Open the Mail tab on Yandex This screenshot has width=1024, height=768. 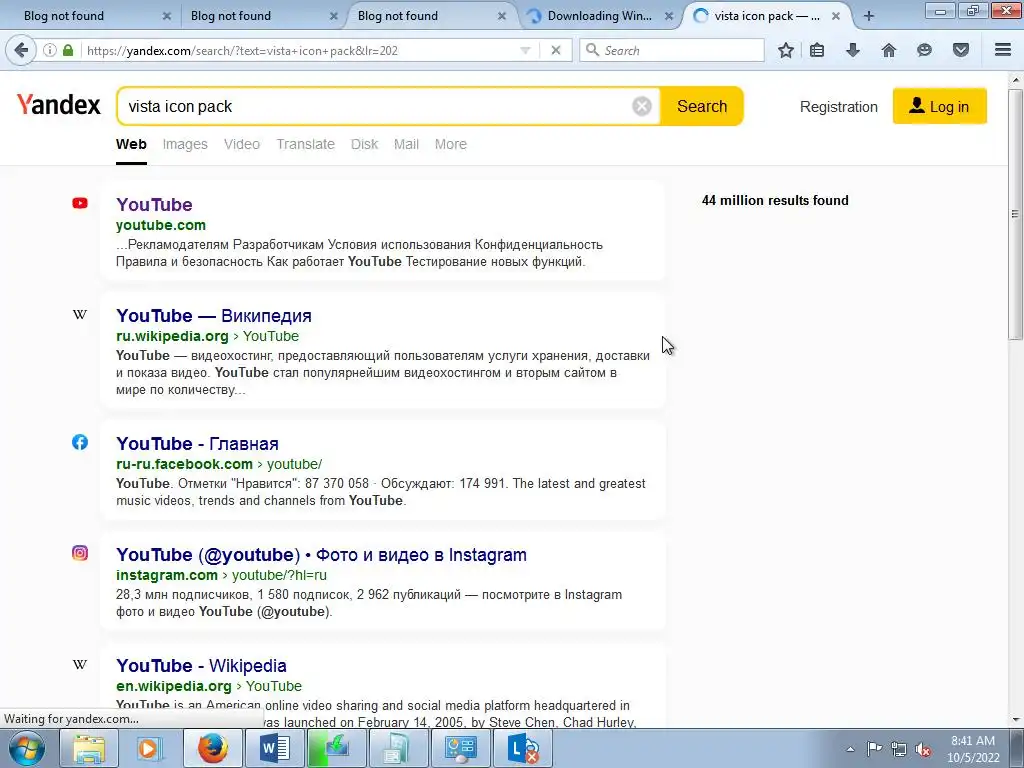pyautogui.click(x=406, y=144)
